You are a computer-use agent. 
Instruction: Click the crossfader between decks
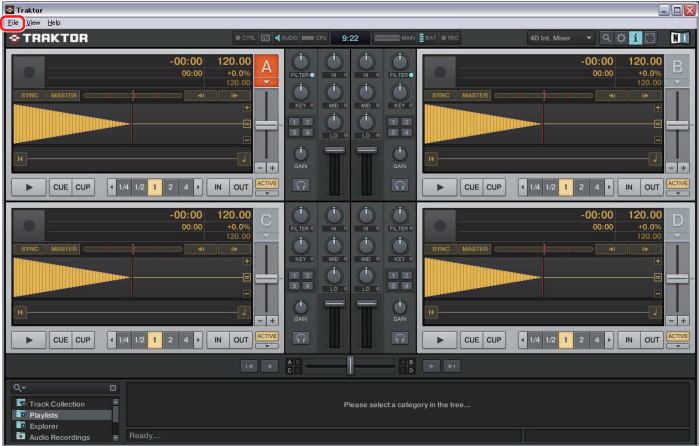pyautogui.click(x=350, y=366)
